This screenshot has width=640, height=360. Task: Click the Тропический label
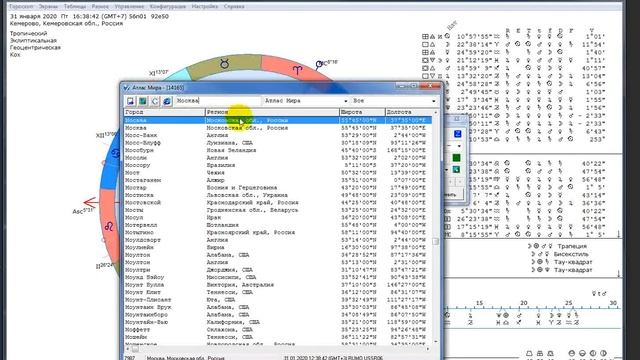coord(29,33)
